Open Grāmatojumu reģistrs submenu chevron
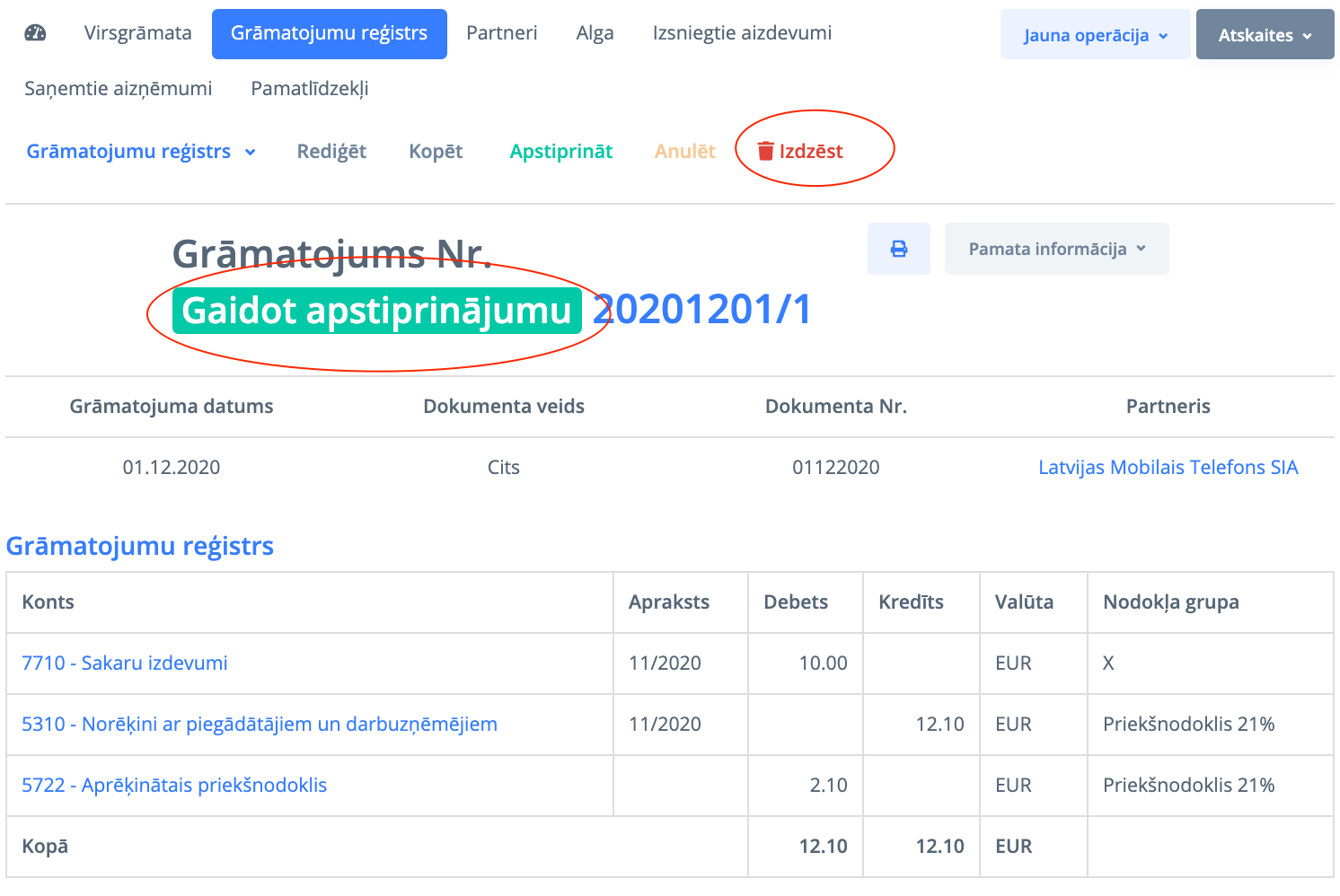 (251, 152)
